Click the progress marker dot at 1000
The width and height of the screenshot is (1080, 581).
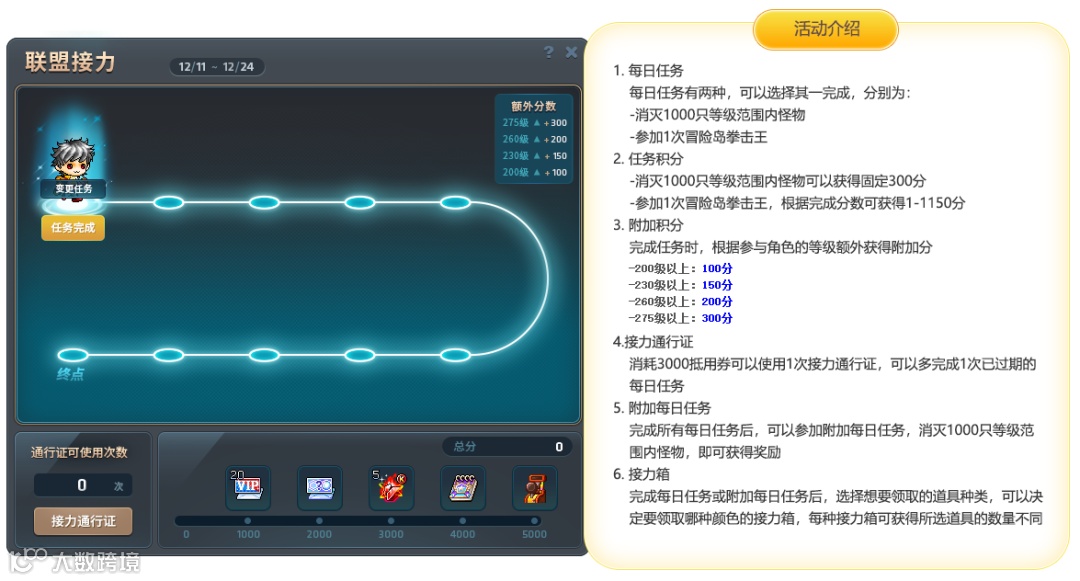click(248, 521)
